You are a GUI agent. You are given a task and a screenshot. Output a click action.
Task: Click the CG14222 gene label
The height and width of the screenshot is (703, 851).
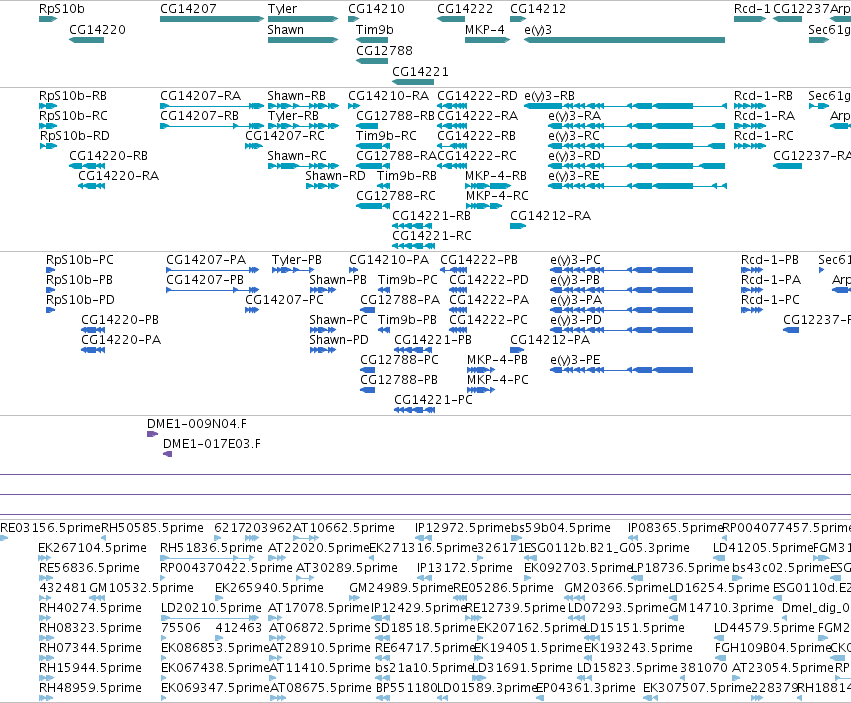(x=465, y=9)
